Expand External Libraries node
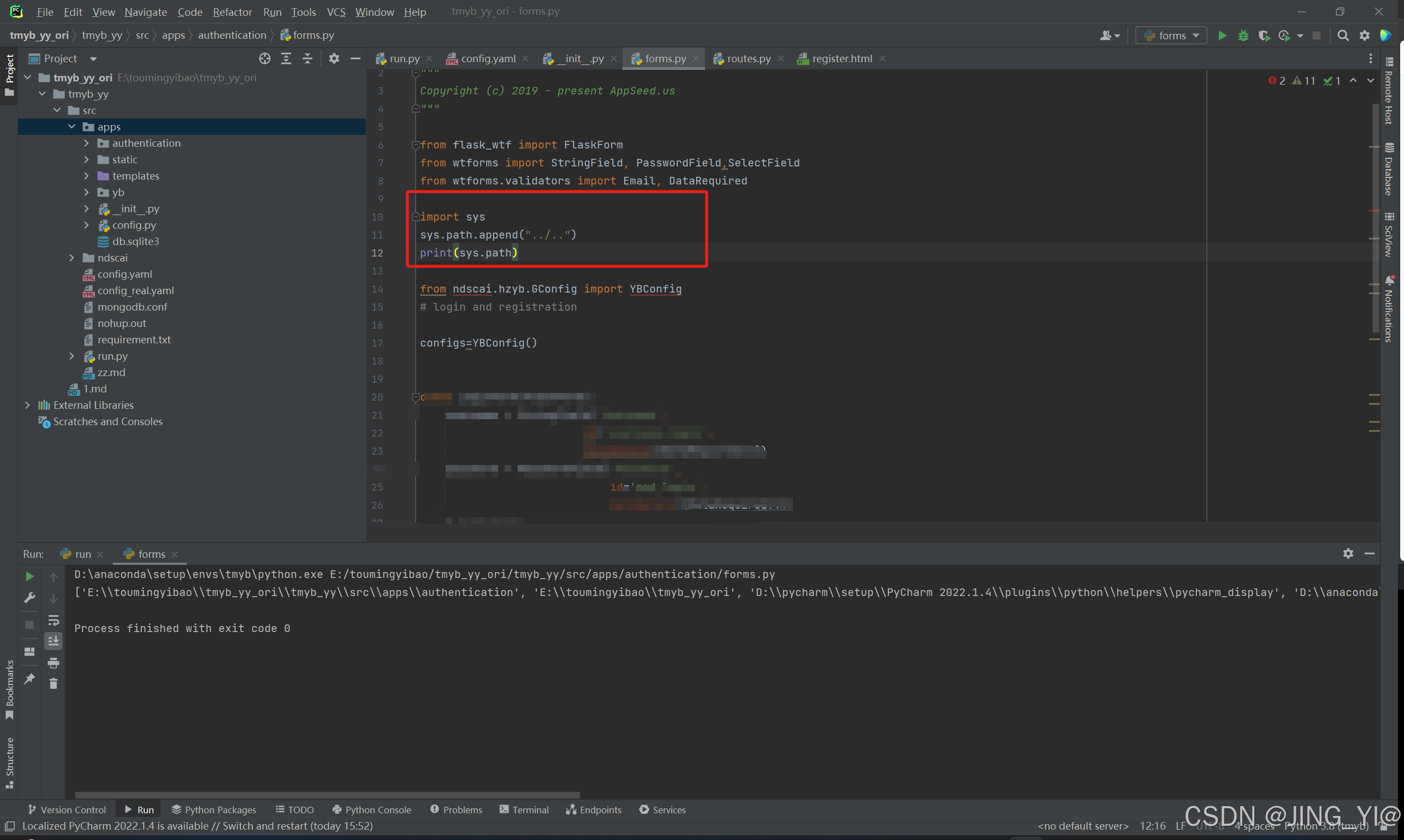 pos(28,406)
